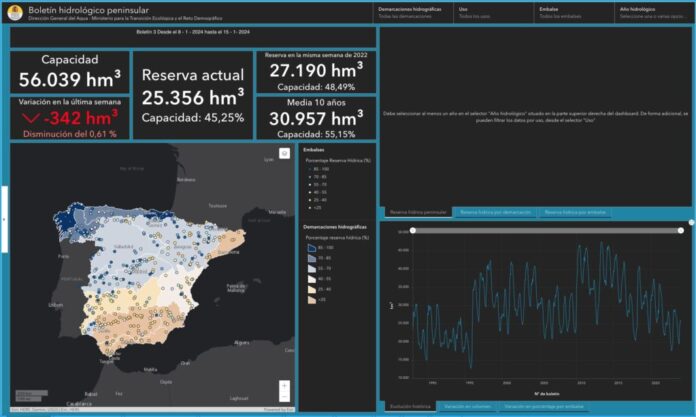Click the Reserva actual indicator card
The height and width of the screenshot is (417, 696).
coord(192,96)
